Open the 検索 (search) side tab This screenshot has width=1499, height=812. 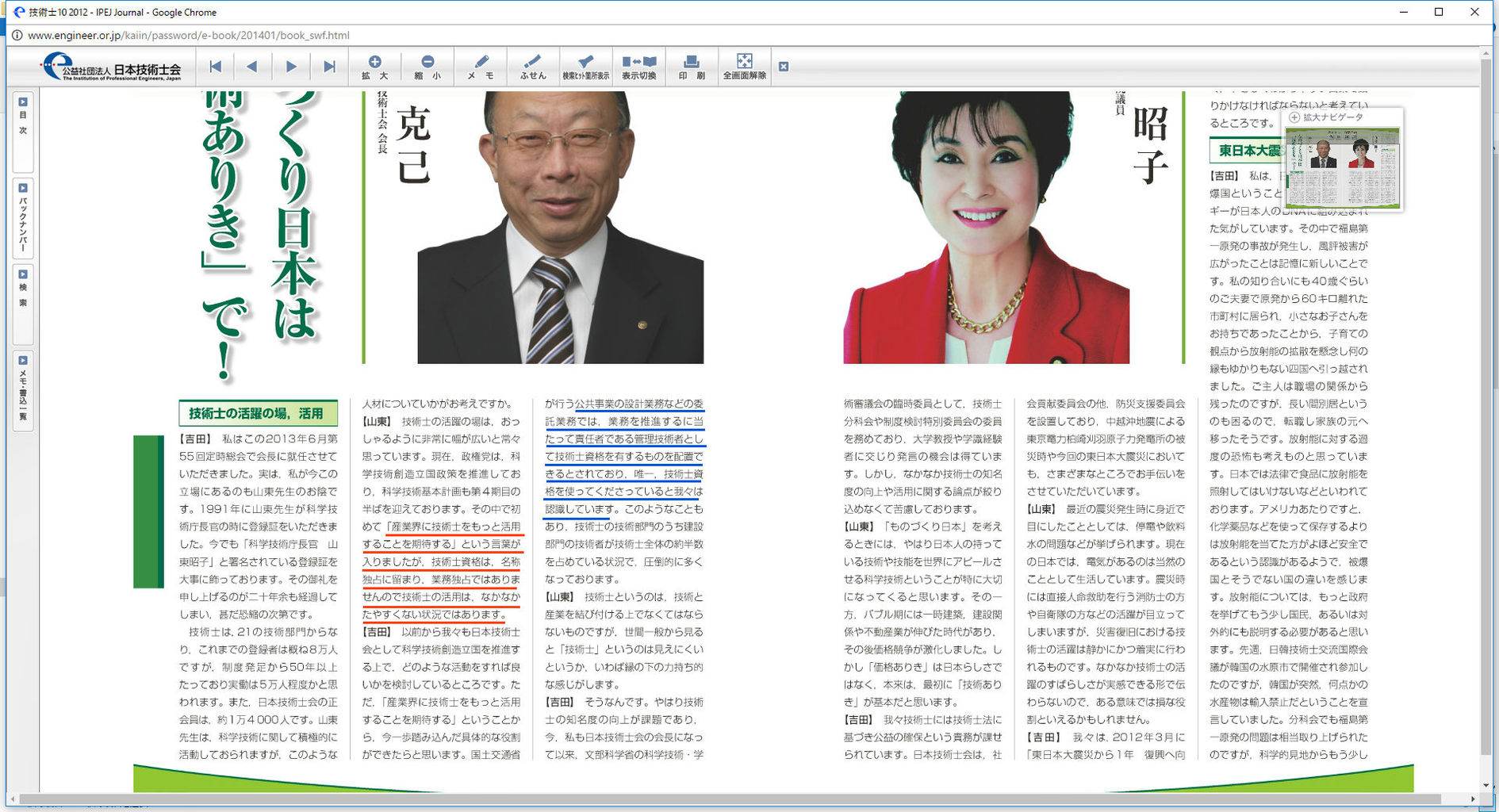[23, 304]
